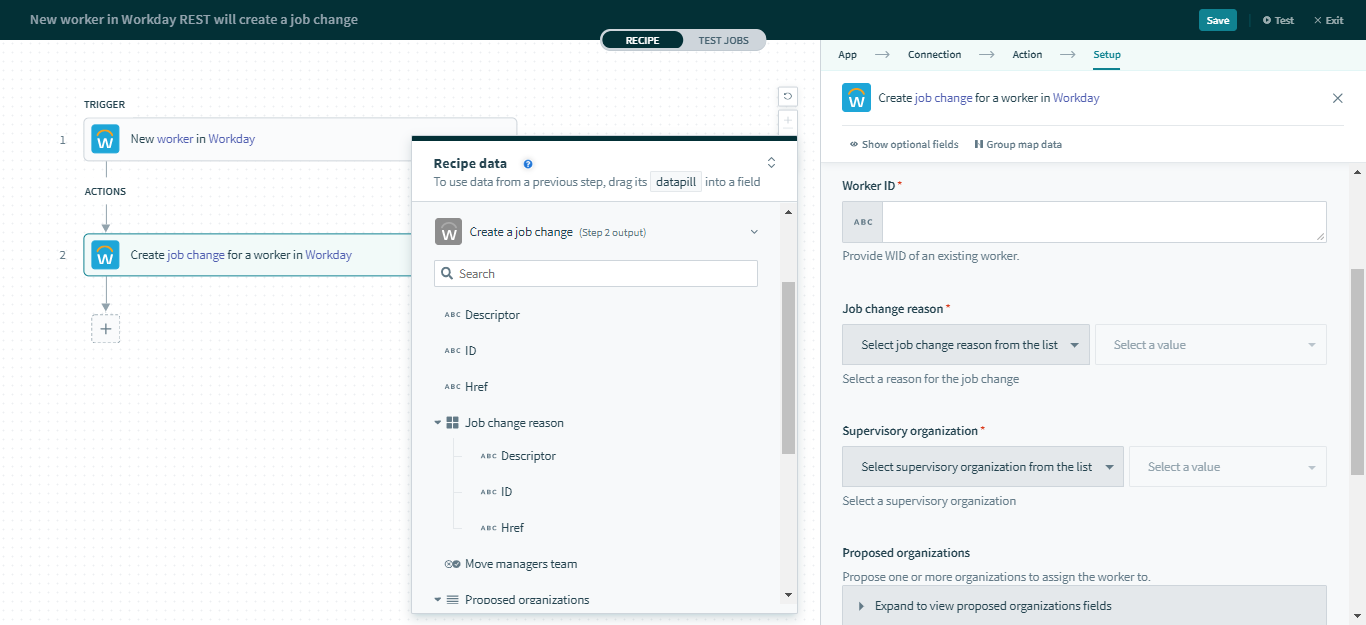Image resolution: width=1366 pixels, height=625 pixels.
Task: Click the undo icon on the canvas
Action: [788, 96]
